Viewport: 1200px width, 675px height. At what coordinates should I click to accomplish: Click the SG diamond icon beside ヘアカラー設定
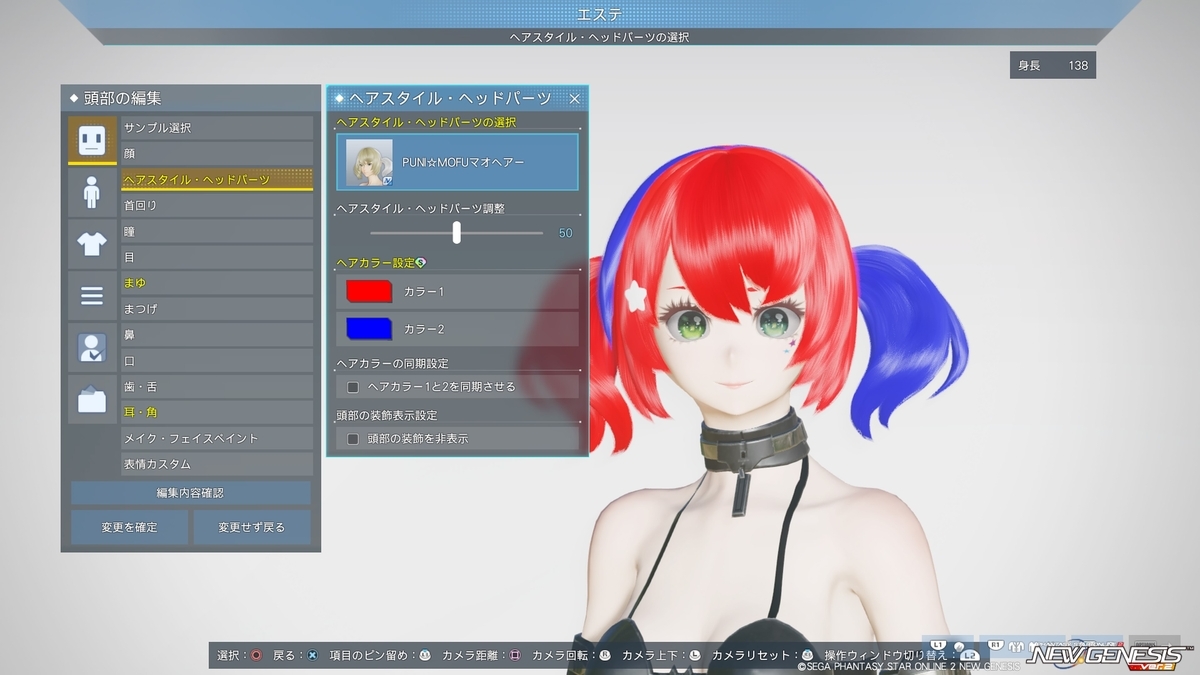pos(421,263)
